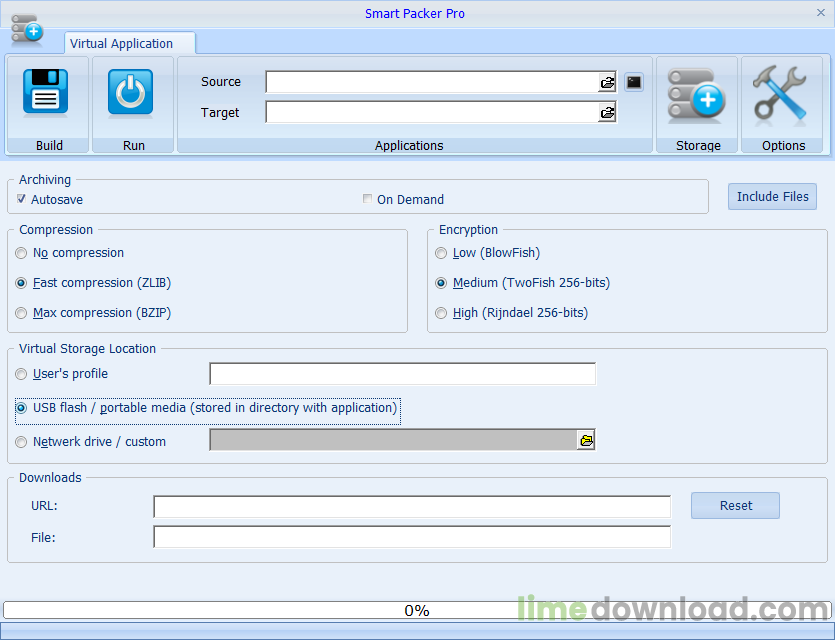Viewport: 835px width, 640px height.
Task: Select Max compression (BZIP)
Action: [21, 312]
